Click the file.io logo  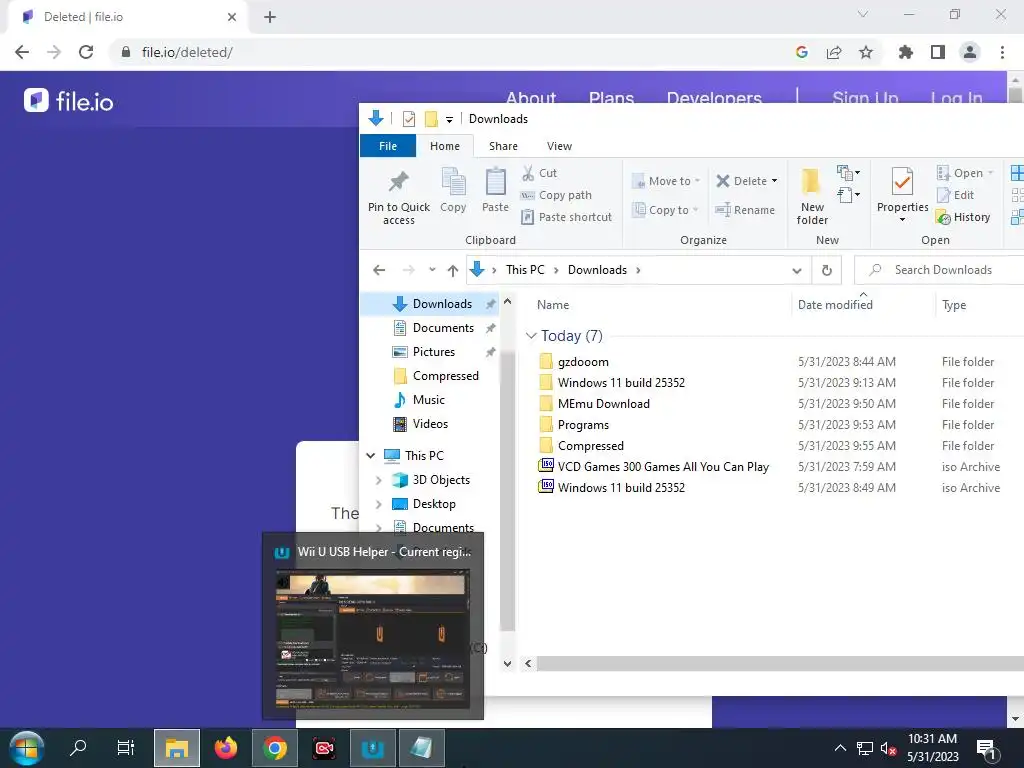(69, 101)
